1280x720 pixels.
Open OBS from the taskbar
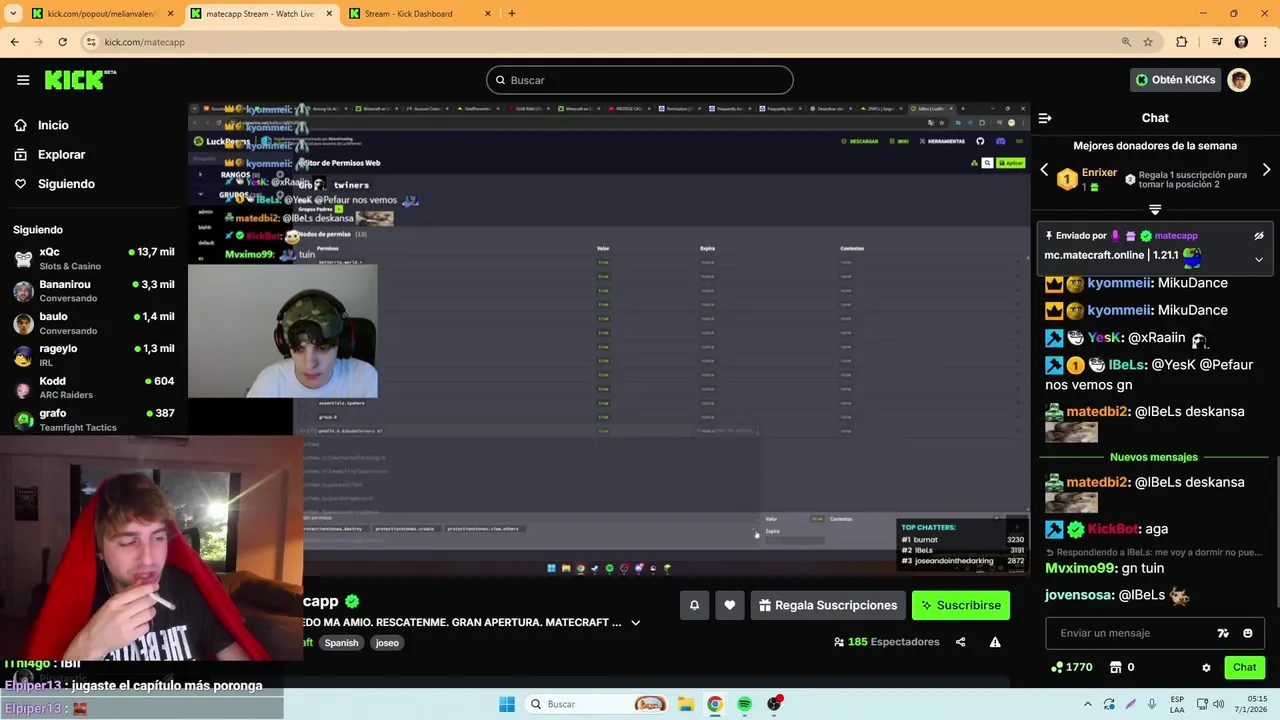point(774,704)
